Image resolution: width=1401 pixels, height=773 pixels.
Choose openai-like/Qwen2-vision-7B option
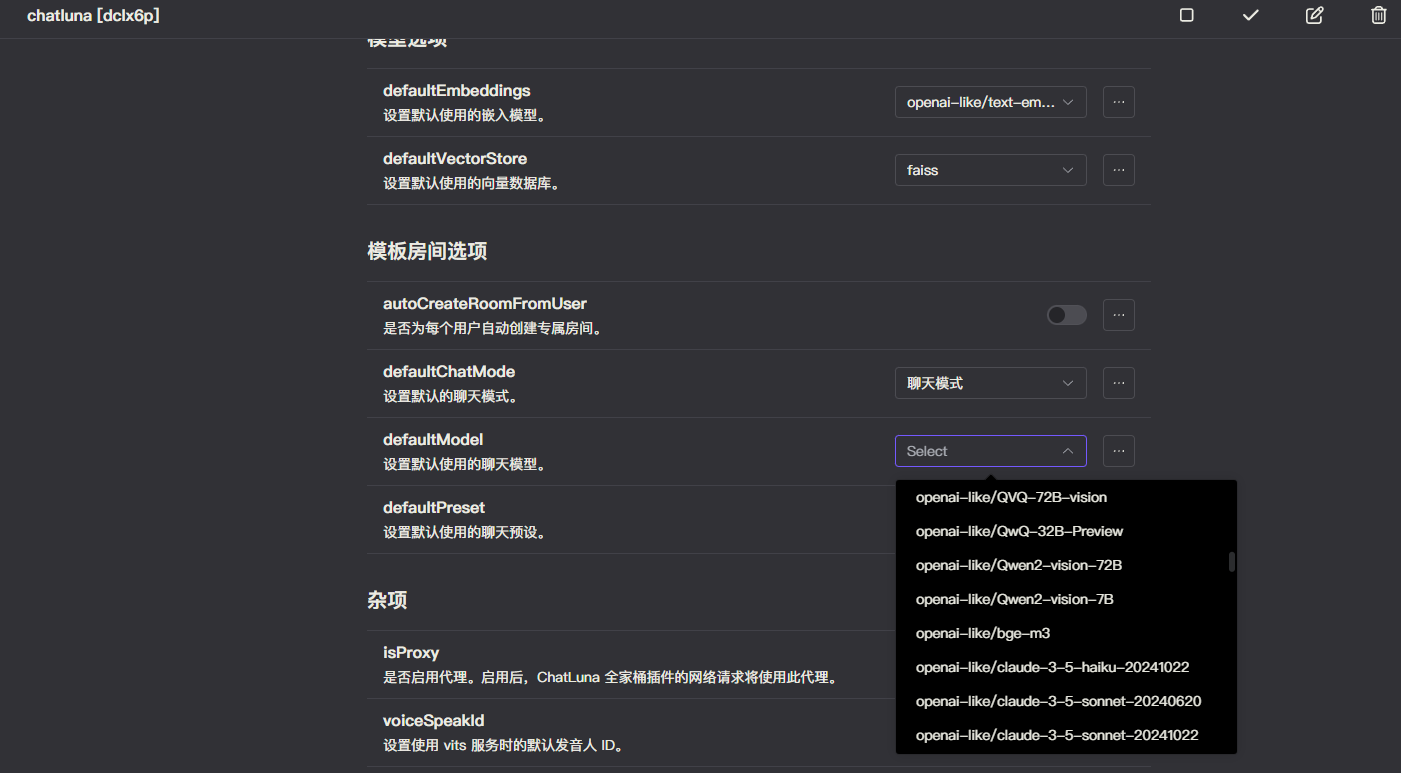1014,599
